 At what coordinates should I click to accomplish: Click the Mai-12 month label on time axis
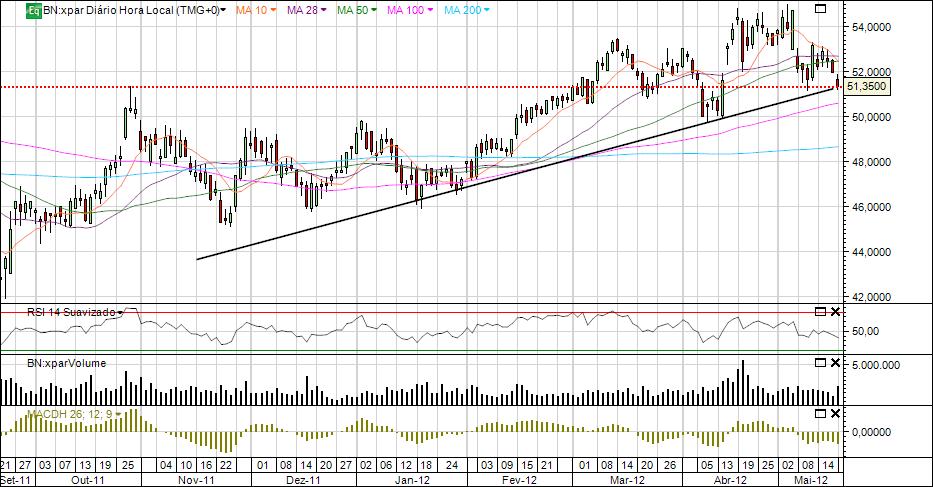point(811,480)
